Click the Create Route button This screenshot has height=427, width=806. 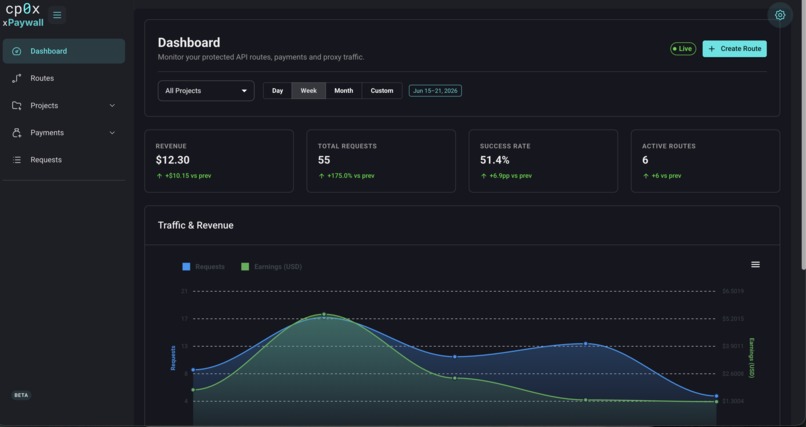(x=735, y=49)
